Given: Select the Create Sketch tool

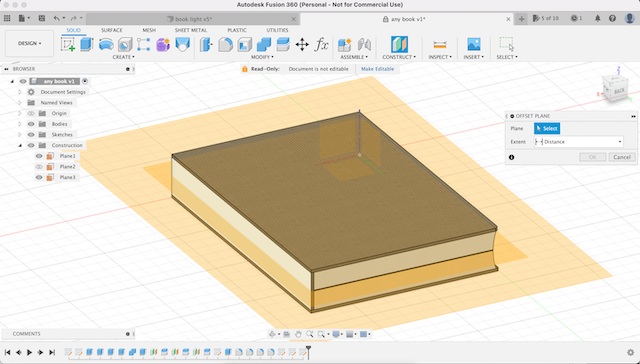Looking at the screenshot, I should [68, 44].
